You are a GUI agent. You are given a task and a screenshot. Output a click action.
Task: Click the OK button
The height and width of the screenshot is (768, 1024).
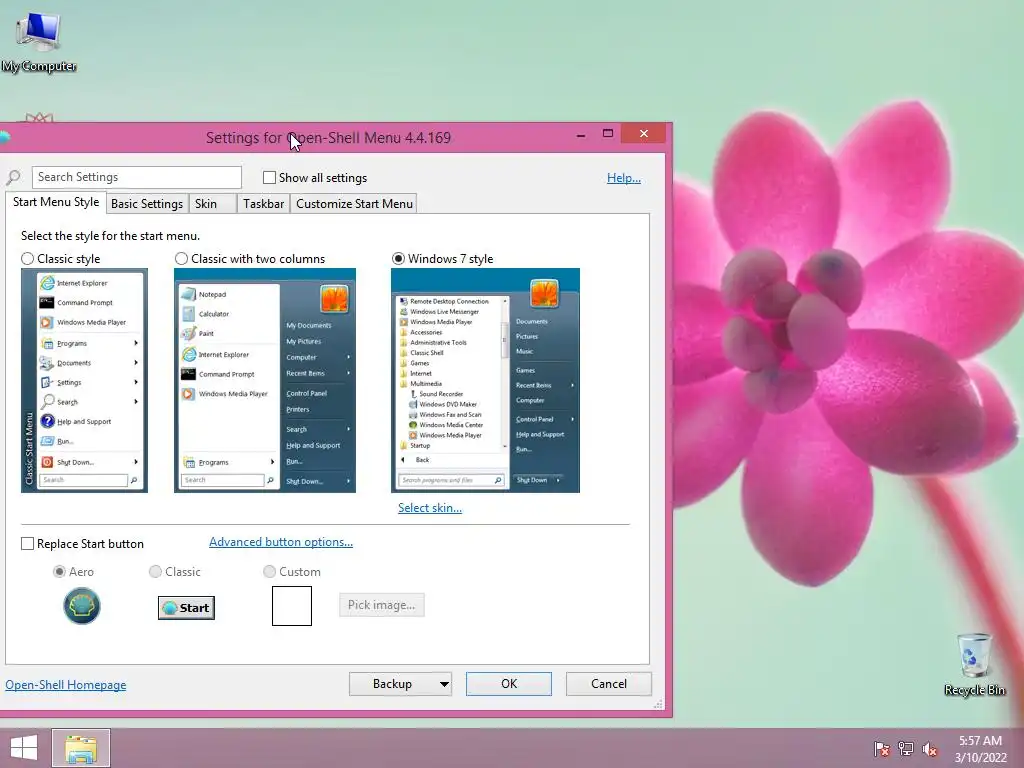509,684
